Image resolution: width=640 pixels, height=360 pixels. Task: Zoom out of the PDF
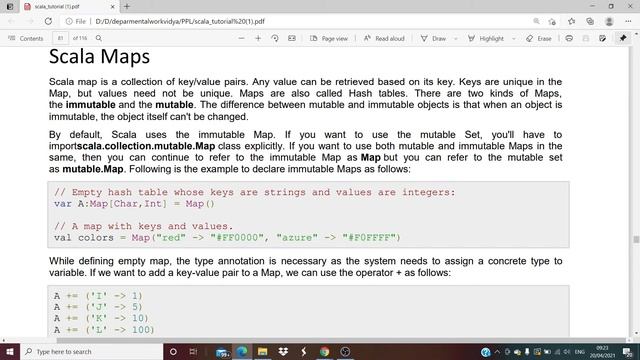click(x=241, y=38)
